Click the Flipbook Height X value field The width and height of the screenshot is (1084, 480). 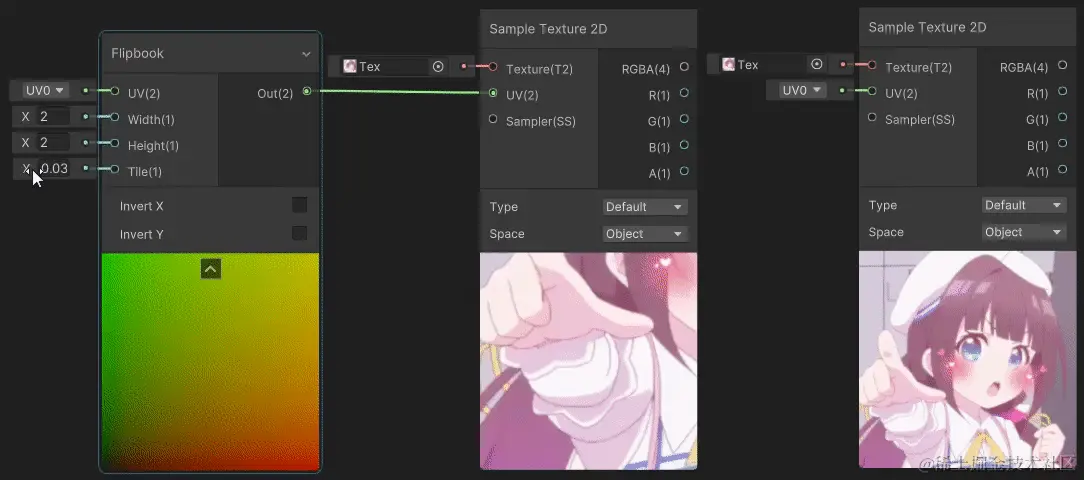pyautogui.click(x=53, y=142)
